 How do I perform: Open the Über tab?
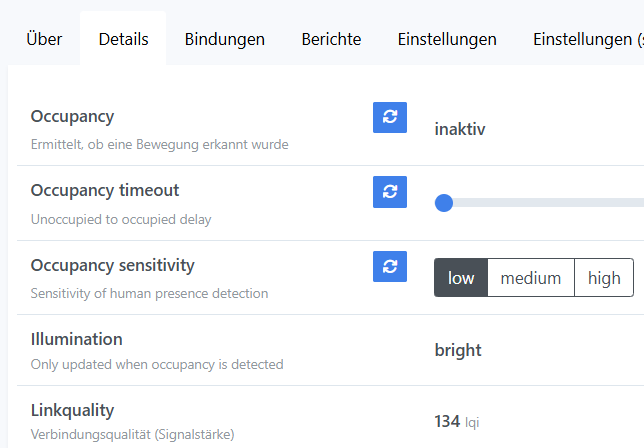[44, 40]
